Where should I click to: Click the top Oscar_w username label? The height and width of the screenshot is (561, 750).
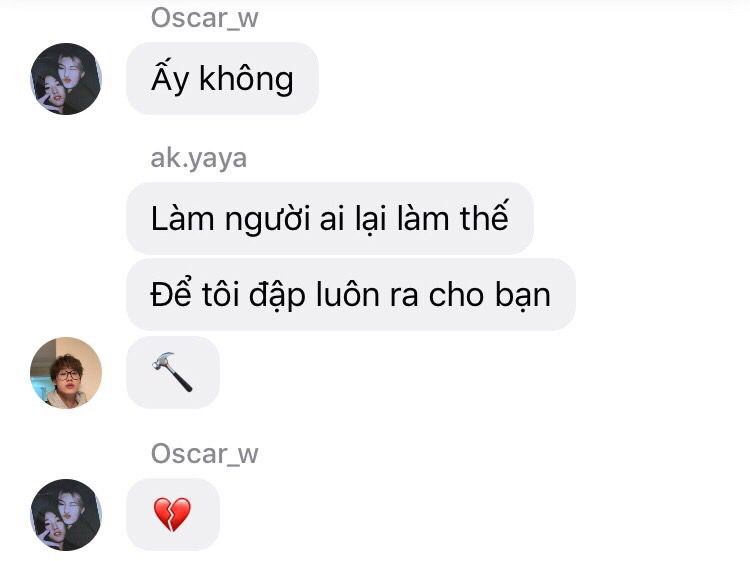(205, 18)
